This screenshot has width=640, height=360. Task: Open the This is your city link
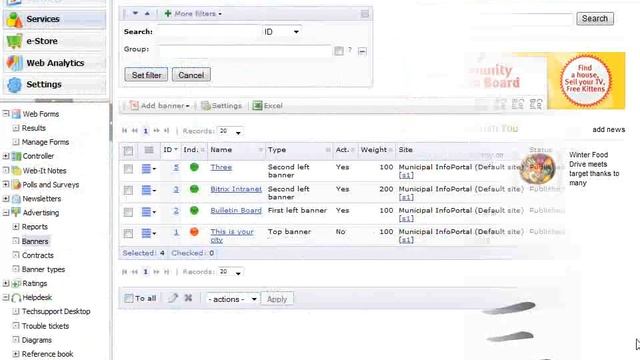pos(232,236)
